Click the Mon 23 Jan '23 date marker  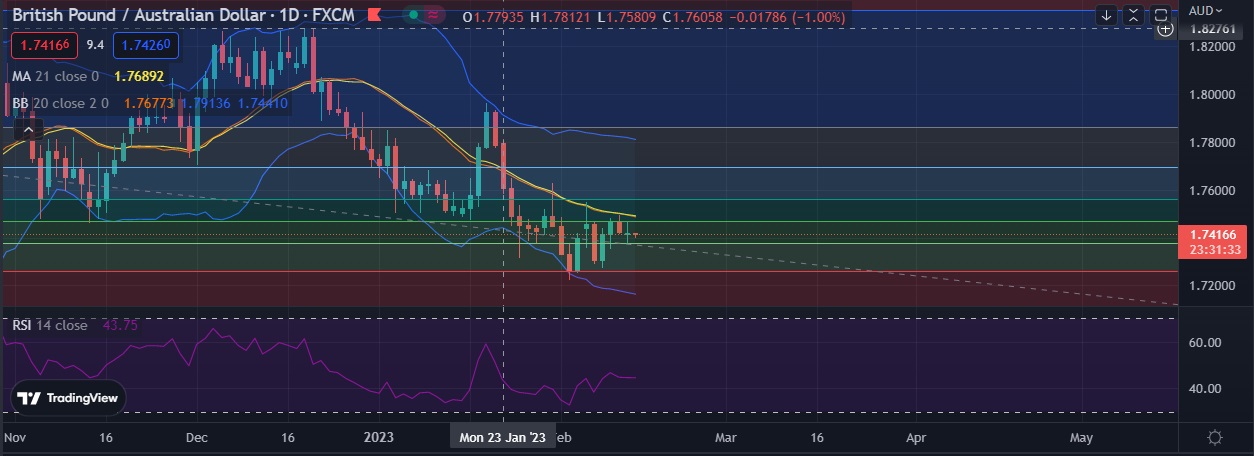[502, 438]
